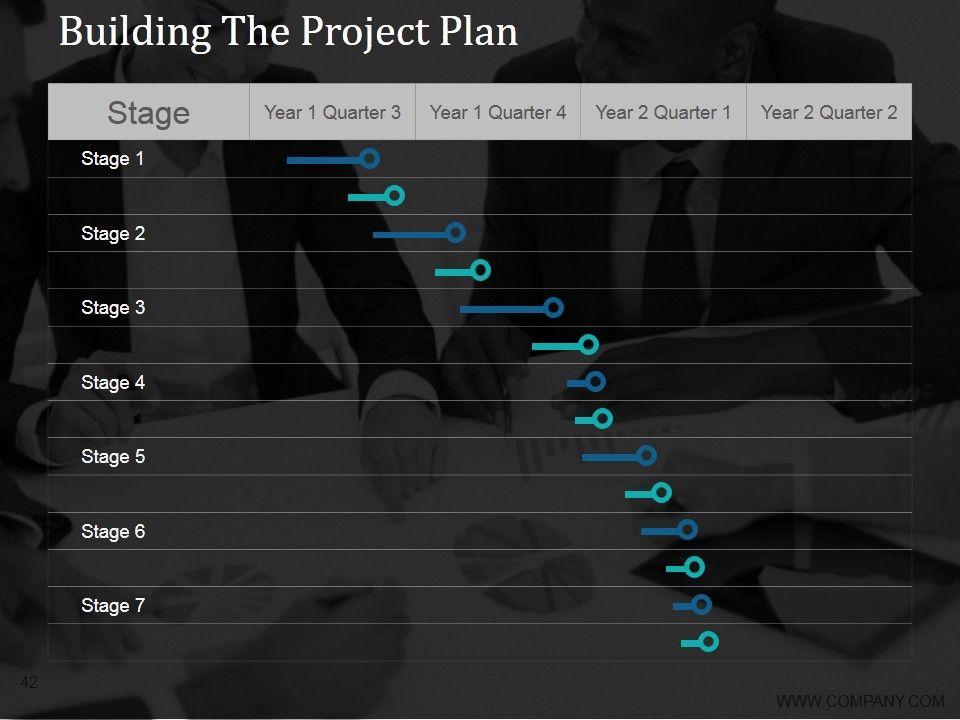Viewport: 960px width, 720px height.
Task: Click the Stage column header
Action: 148,112
